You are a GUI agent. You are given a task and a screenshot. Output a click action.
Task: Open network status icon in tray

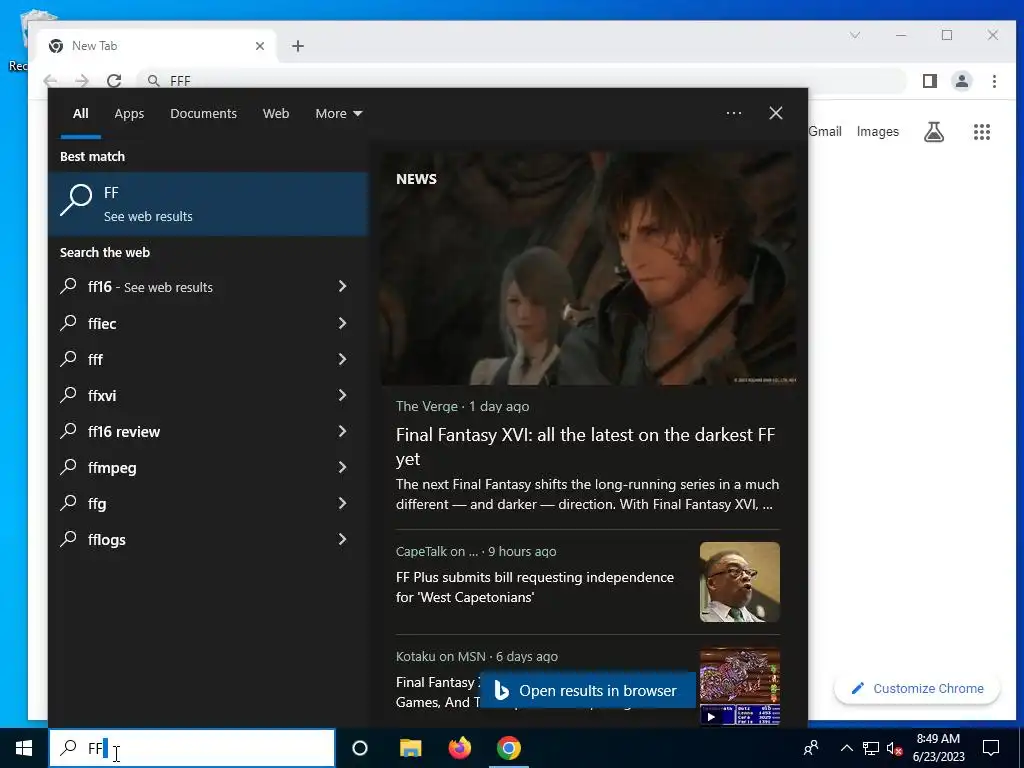click(871, 748)
